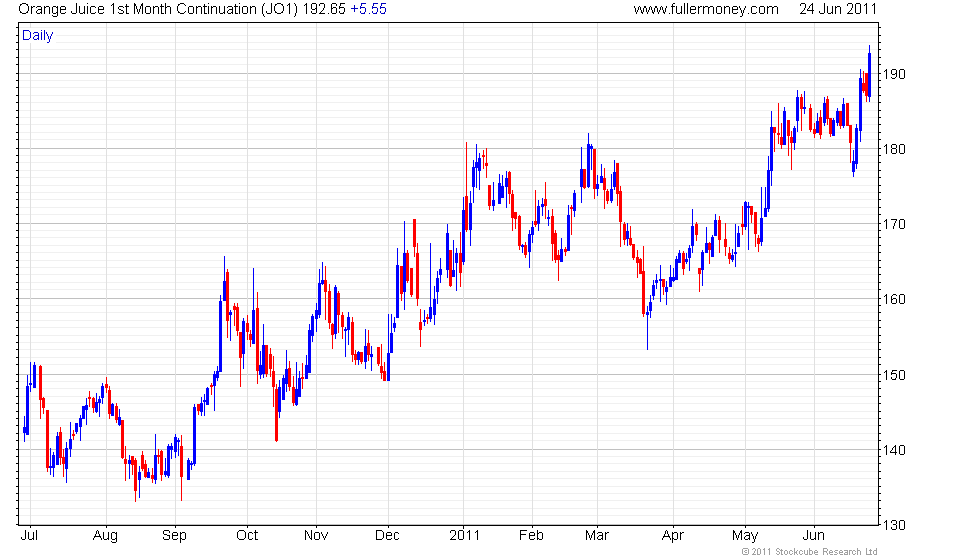Click the Mar month axis label
This screenshot has width=960, height=560.
pyautogui.click(x=597, y=536)
